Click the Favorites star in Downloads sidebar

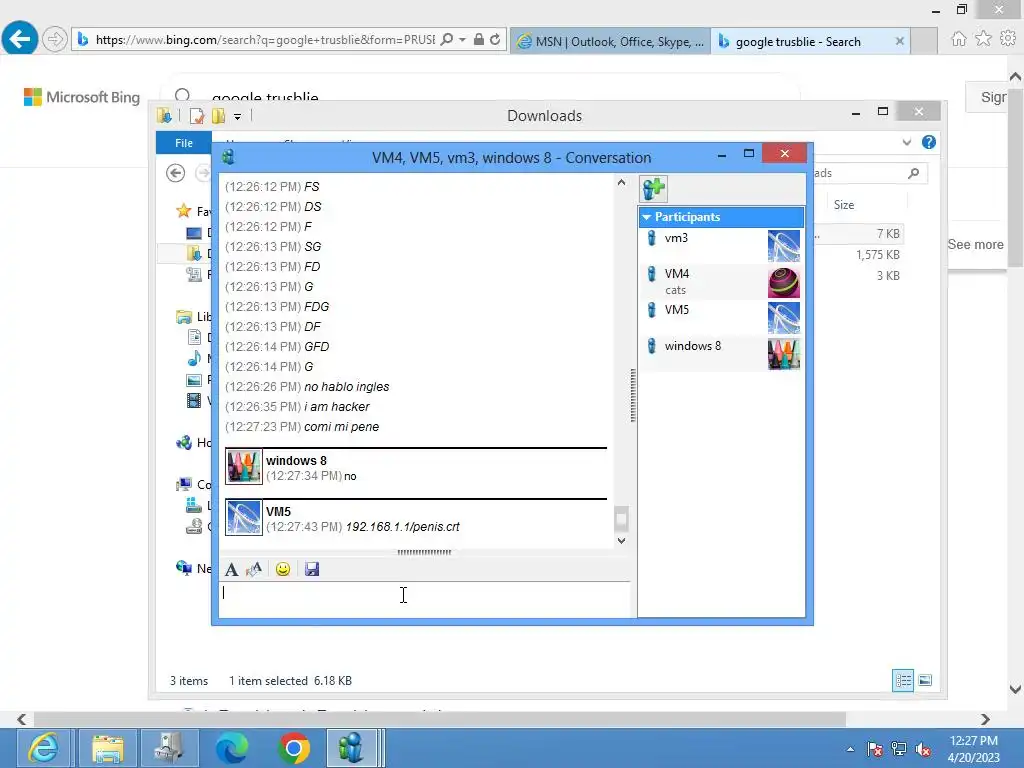[184, 211]
